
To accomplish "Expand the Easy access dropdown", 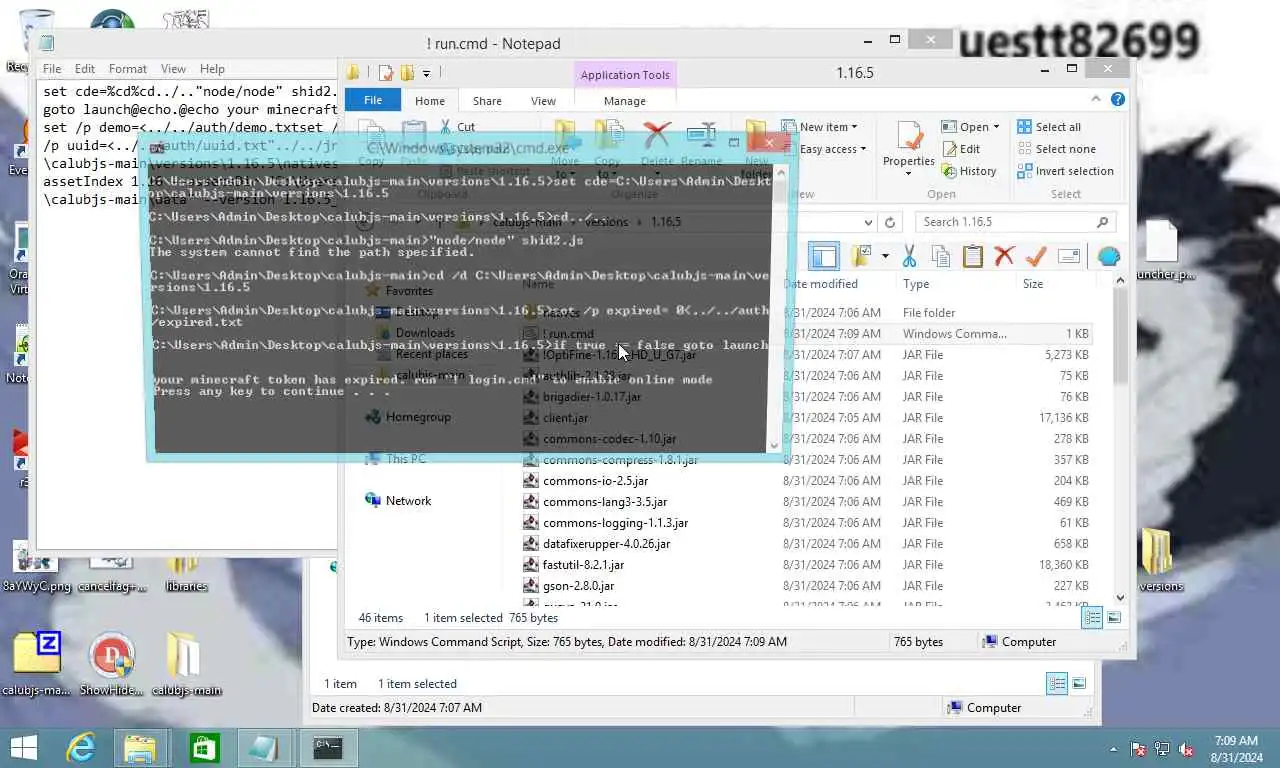I will point(824,149).
